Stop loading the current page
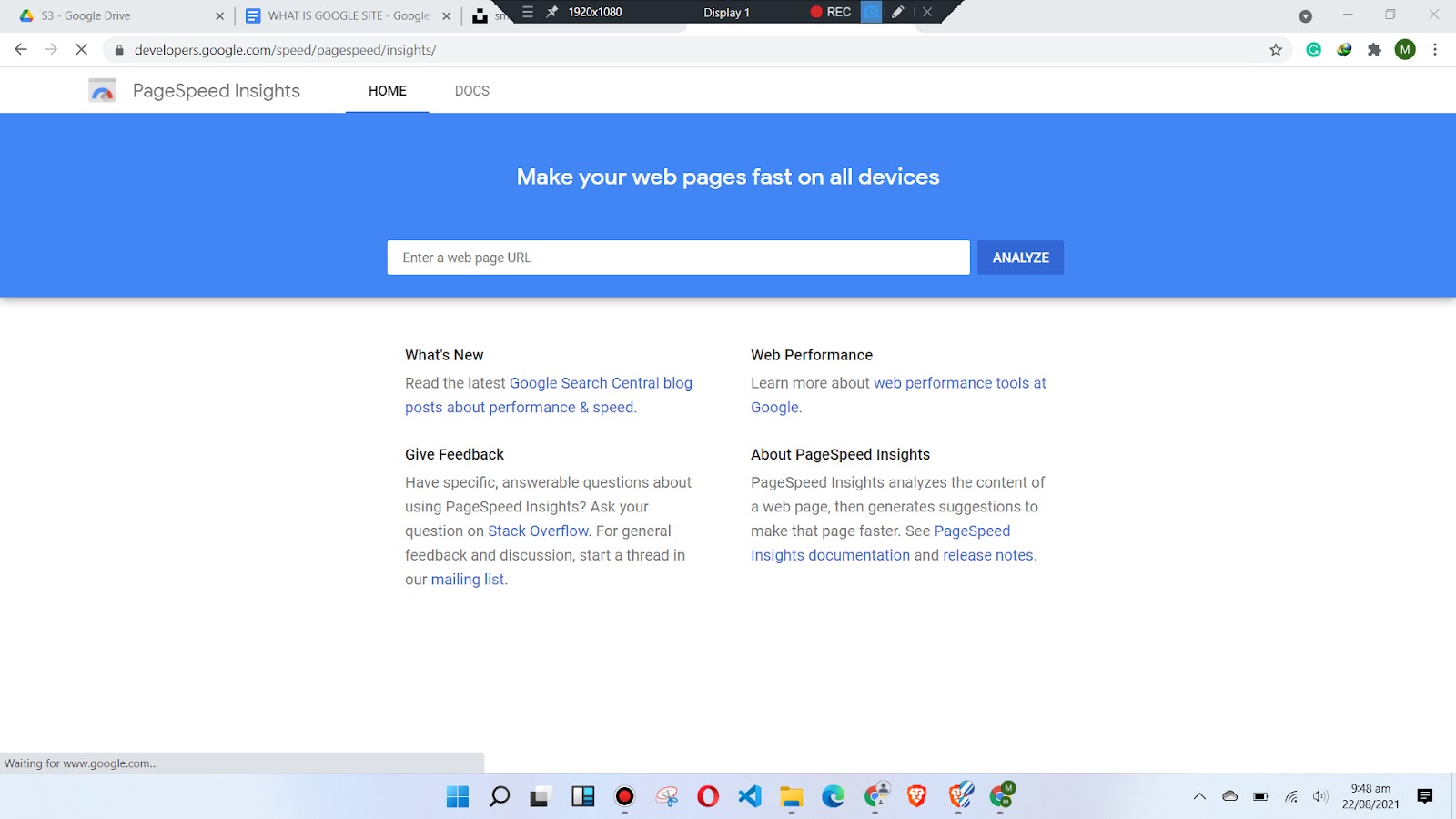Screen dimensions: 1456x819 [81, 50]
